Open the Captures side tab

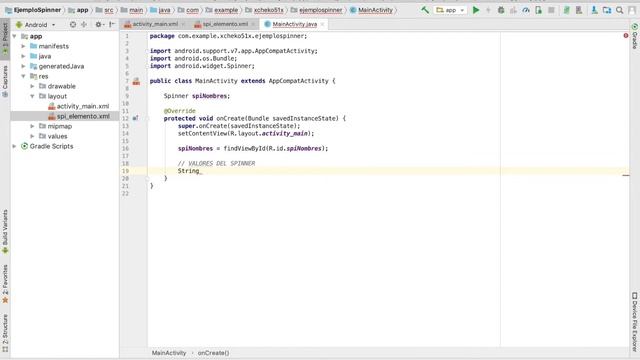(5, 81)
